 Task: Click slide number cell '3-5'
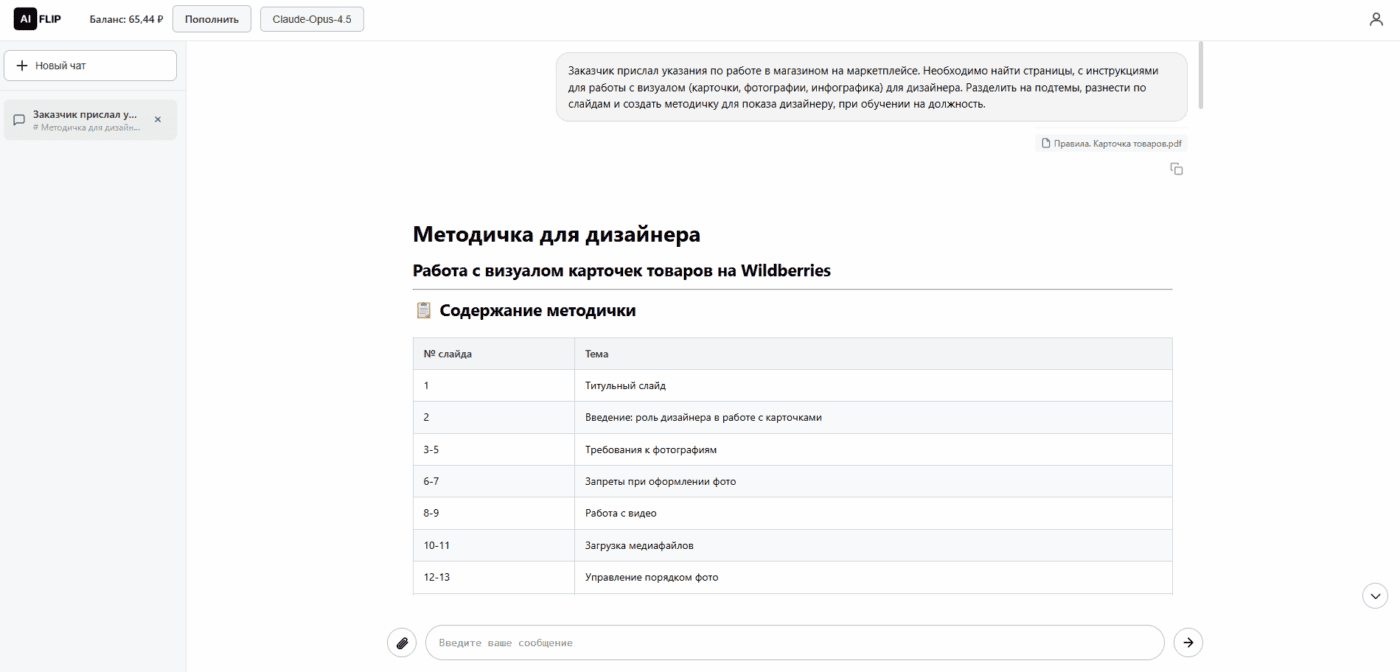pos(494,450)
